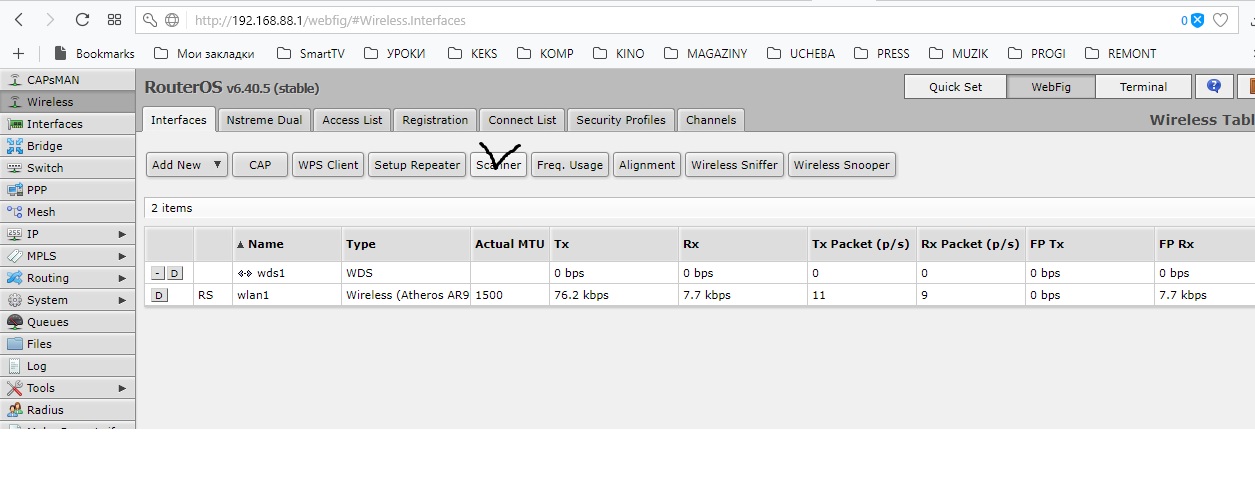Switch to the Interfaces tab

pyautogui.click(x=179, y=119)
